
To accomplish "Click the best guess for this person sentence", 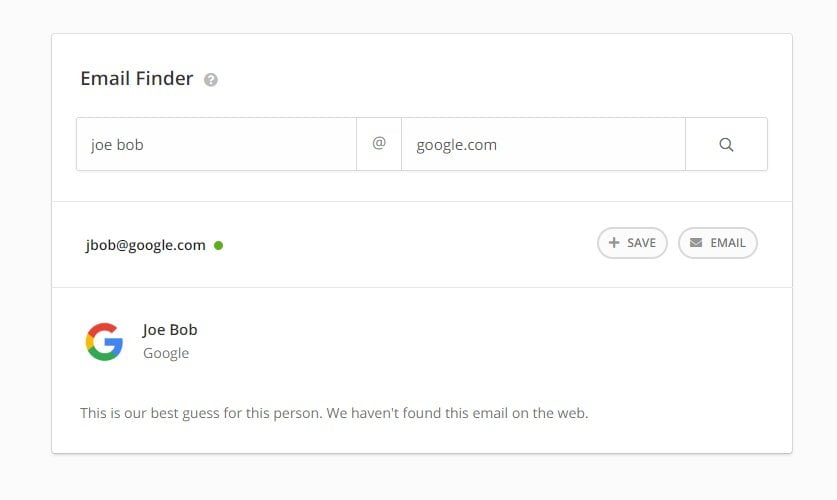I will click(201, 413).
